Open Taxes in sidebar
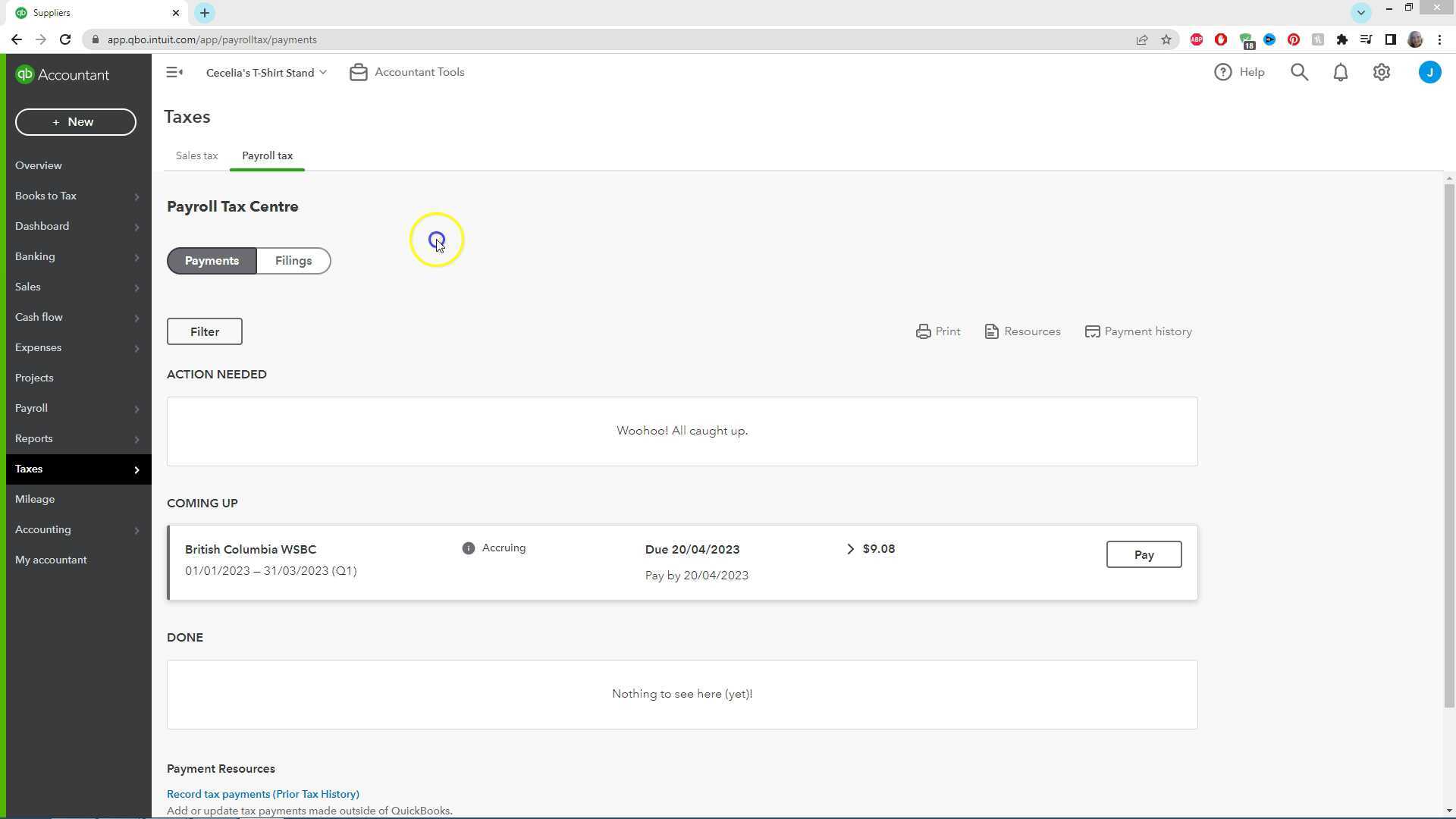This screenshot has width=1456, height=819. pyautogui.click(x=79, y=469)
